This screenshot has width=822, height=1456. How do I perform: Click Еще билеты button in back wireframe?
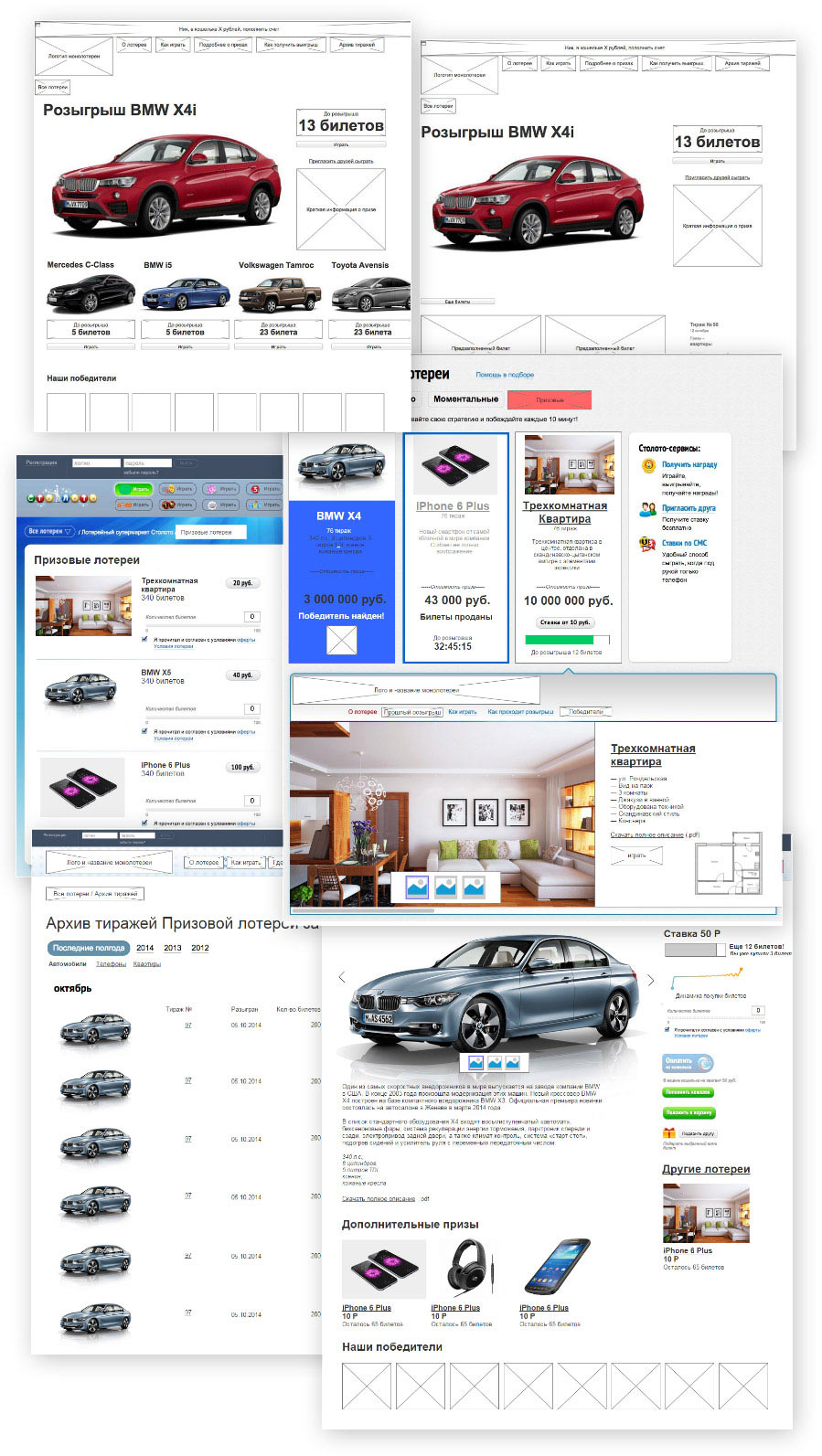pyautogui.click(x=457, y=301)
